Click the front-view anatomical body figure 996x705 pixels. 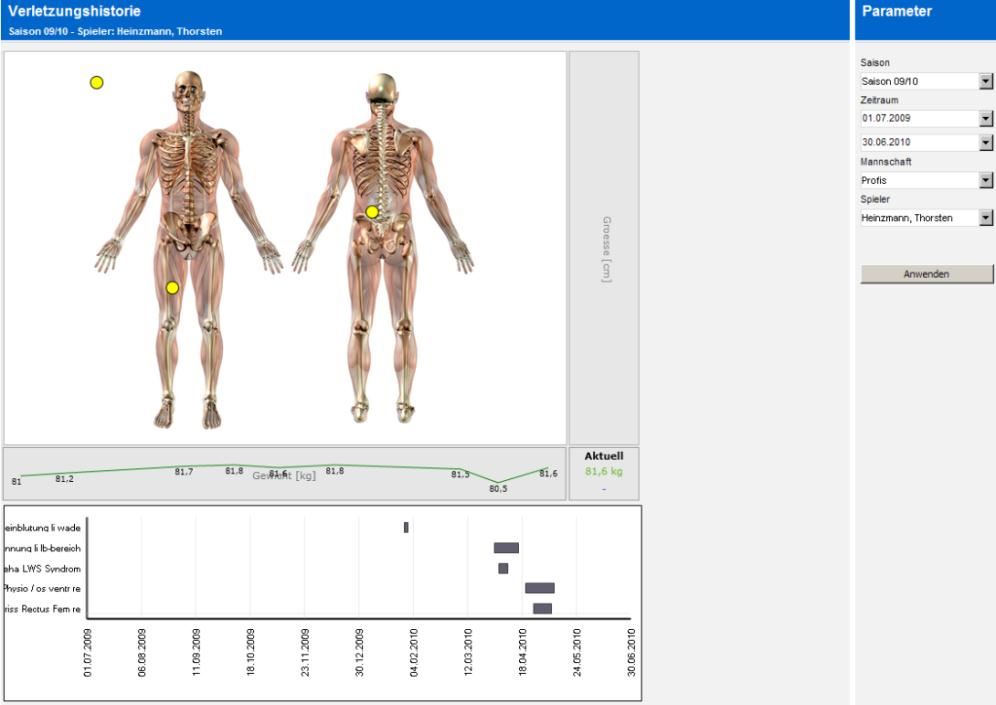[189, 250]
